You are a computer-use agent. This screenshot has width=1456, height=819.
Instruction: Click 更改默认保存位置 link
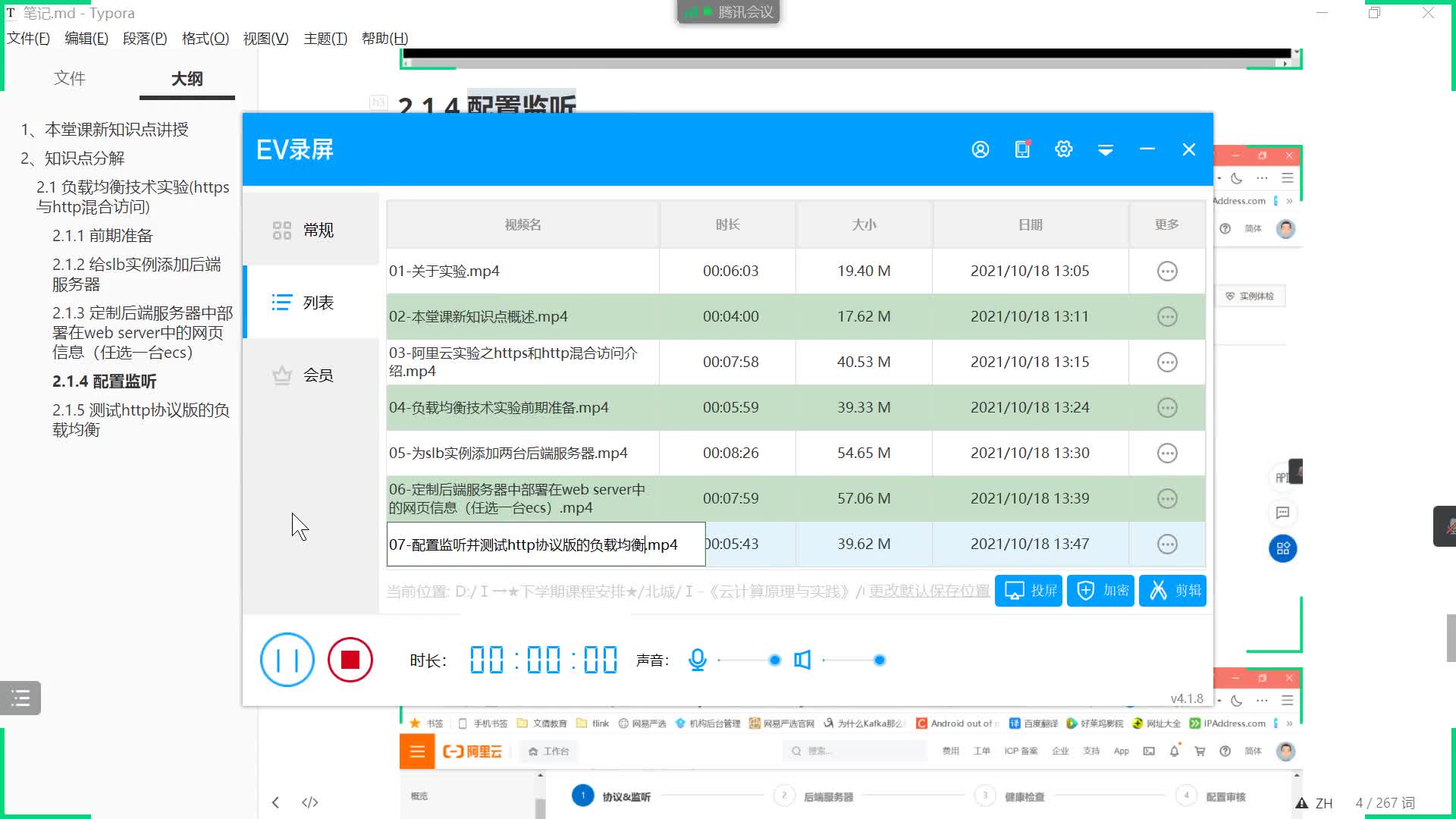click(x=929, y=591)
